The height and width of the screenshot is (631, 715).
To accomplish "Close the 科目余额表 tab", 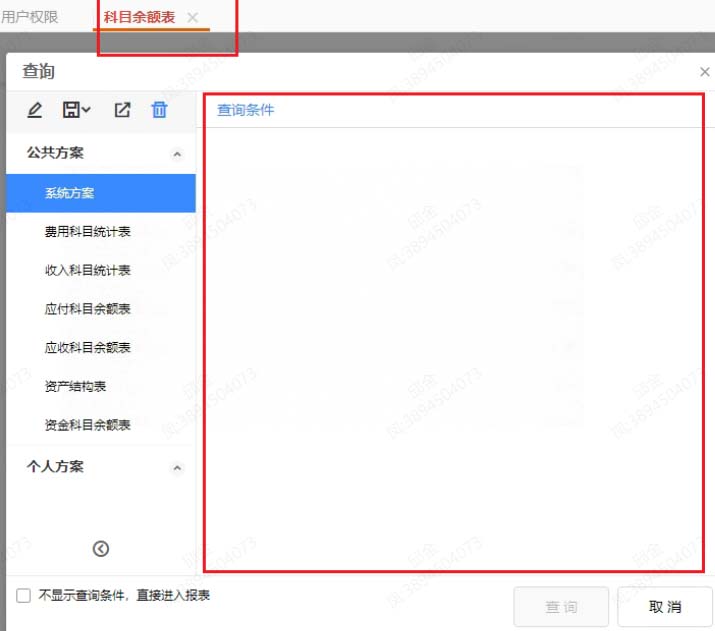I will pyautogui.click(x=193, y=18).
